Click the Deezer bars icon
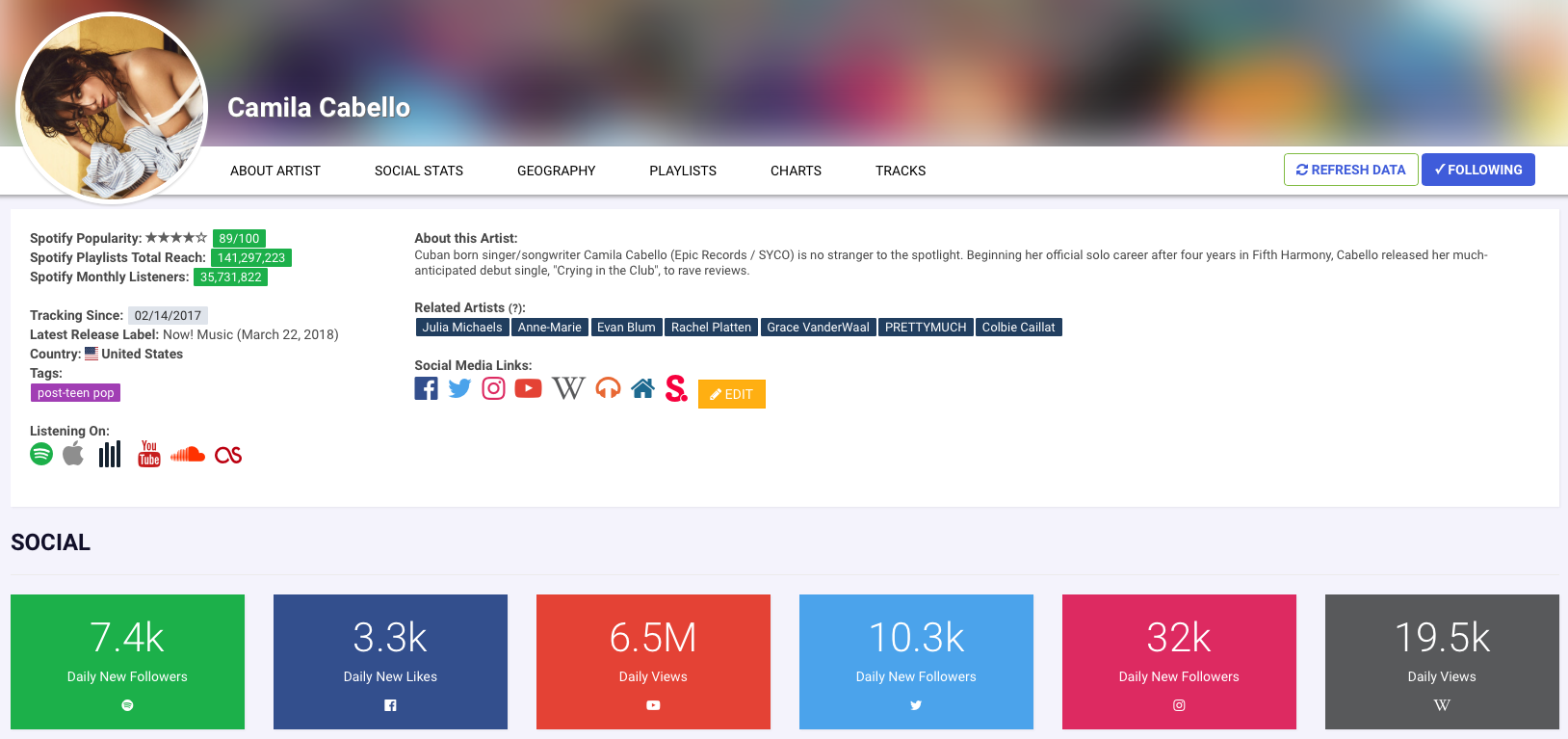Image resolution: width=1568 pixels, height=739 pixels. pos(110,454)
